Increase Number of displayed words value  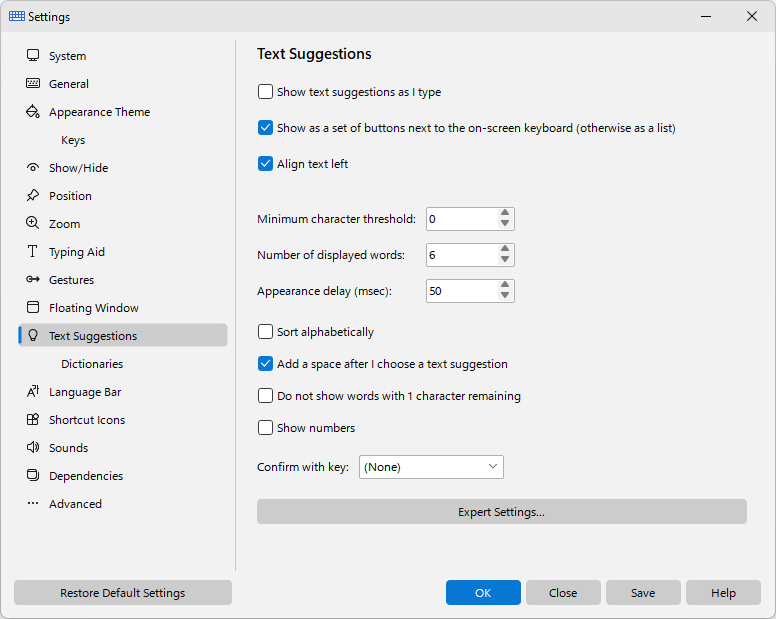click(x=505, y=249)
